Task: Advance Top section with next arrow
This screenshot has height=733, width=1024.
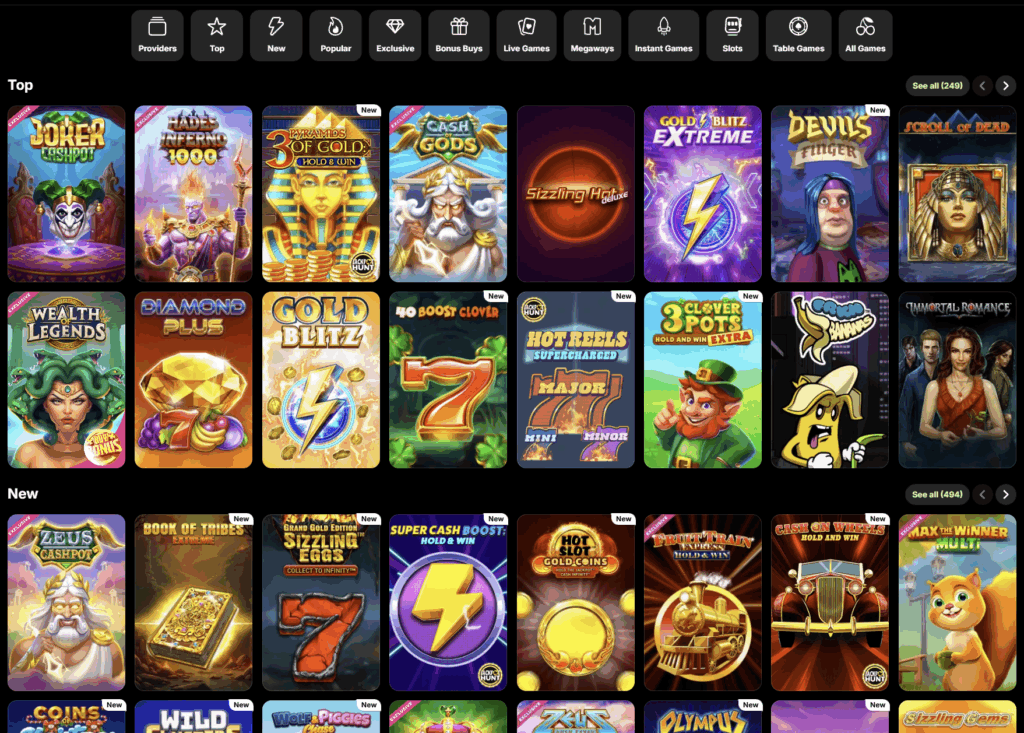Action: [x=1006, y=86]
